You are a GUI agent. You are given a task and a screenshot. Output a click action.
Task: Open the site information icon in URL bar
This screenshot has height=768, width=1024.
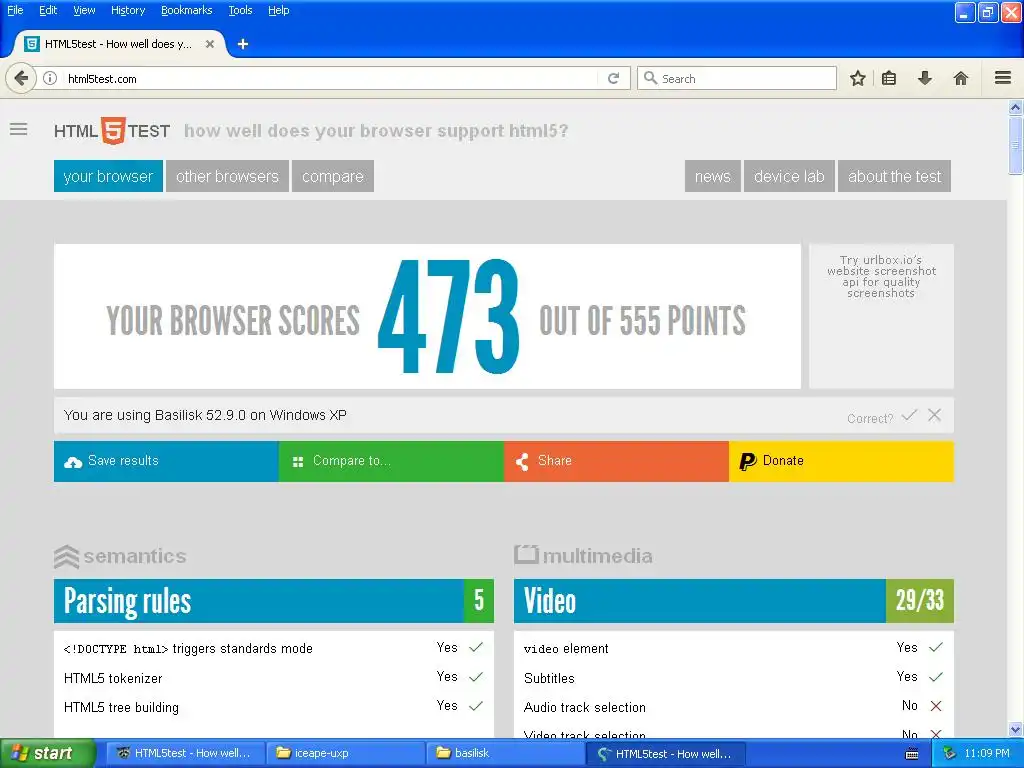tap(50, 78)
